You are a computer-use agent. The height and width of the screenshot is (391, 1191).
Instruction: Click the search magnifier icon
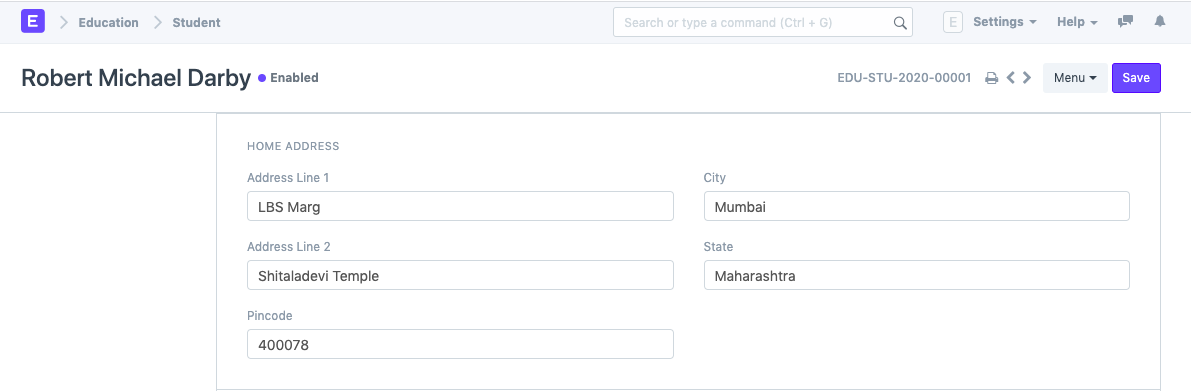900,23
